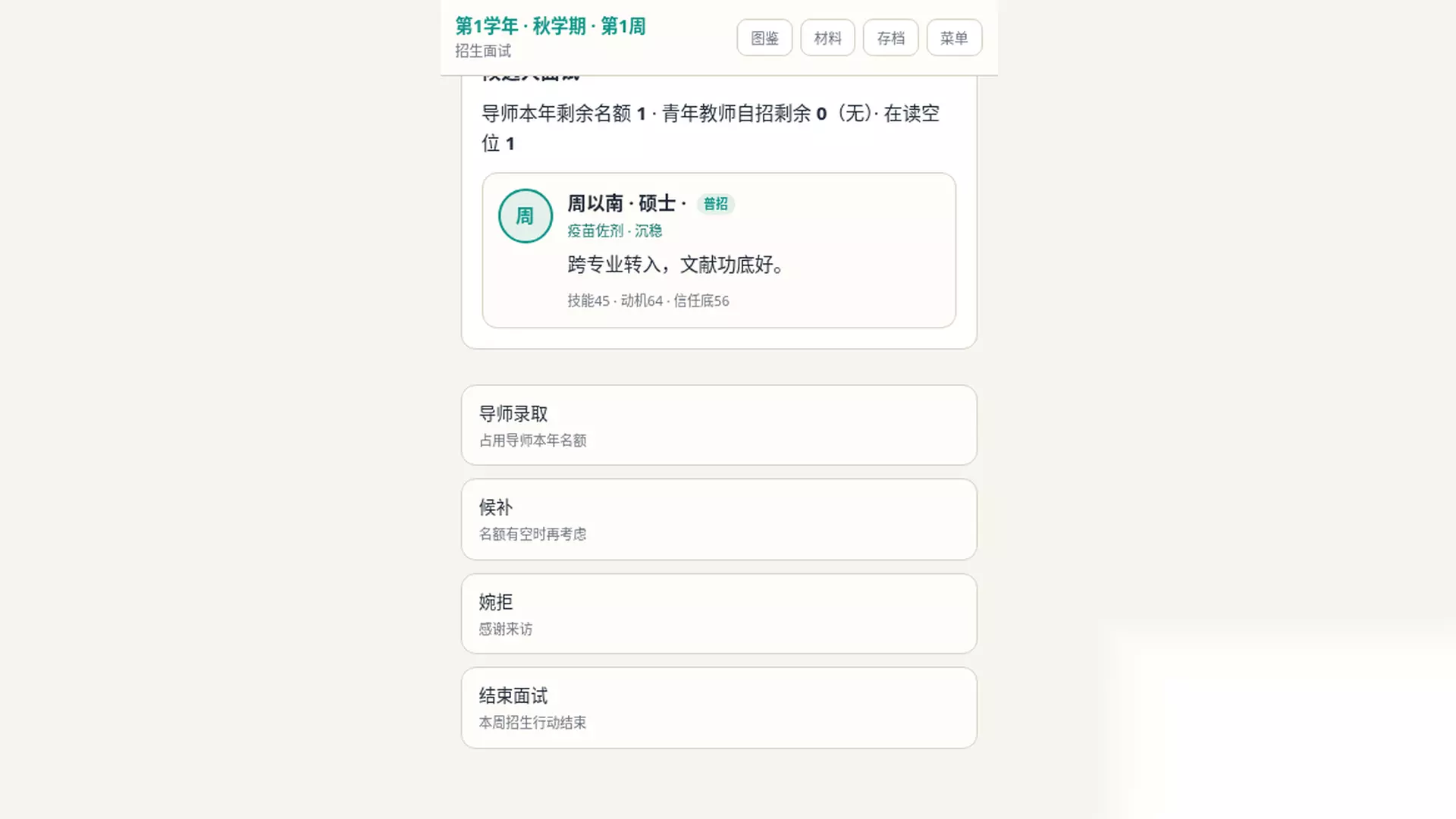This screenshot has height=819, width=1456.
Task: Click the 第1学年 · 秋学期 · 第1周 header
Action: coord(551,27)
